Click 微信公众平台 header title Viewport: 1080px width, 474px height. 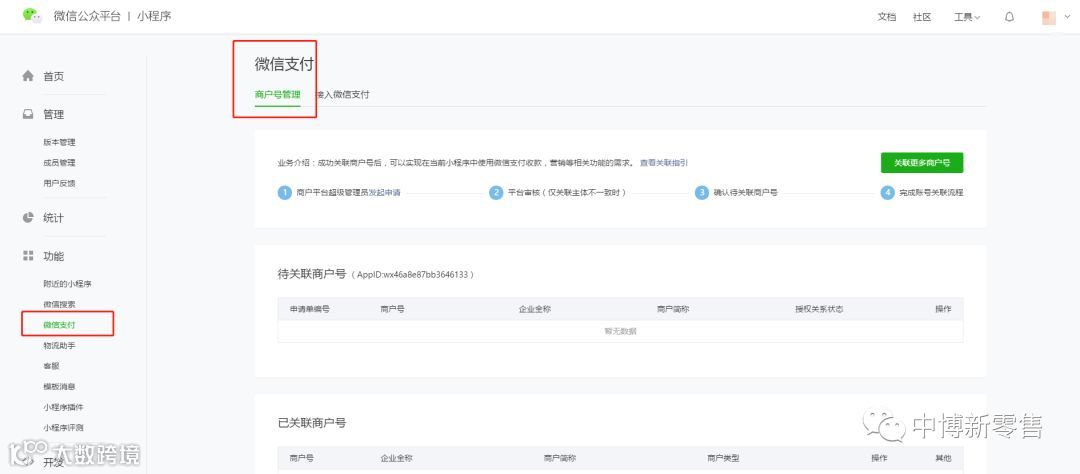point(87,17)
